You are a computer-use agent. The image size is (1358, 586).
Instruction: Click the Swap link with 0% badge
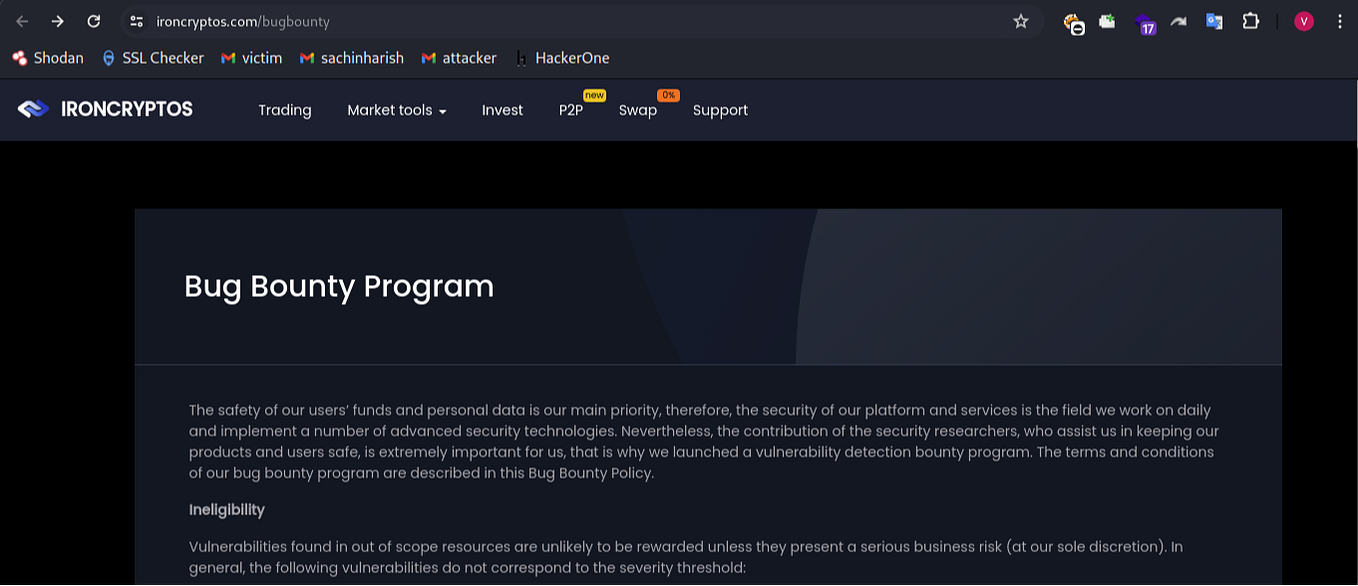(637, 110)
